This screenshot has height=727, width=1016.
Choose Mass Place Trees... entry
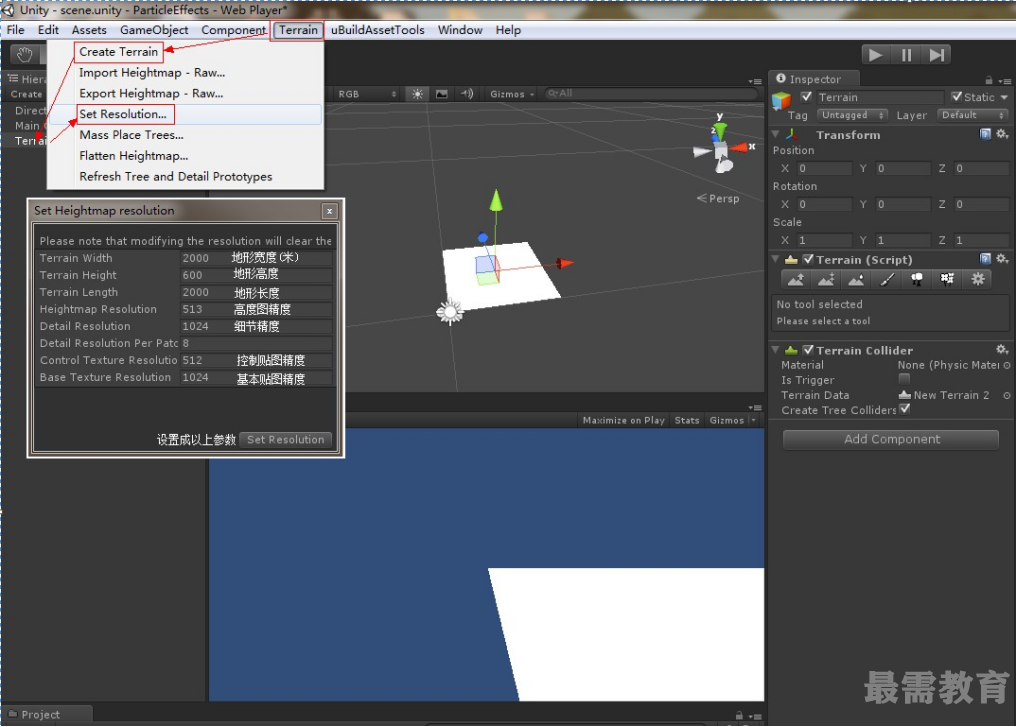132,135
